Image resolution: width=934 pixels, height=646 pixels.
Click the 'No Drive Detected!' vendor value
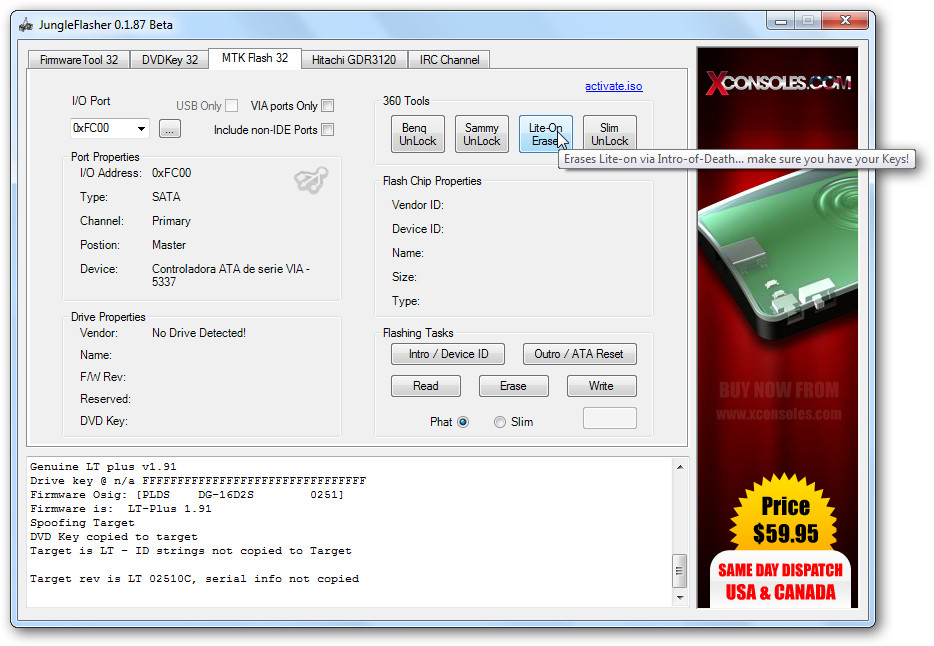click(199, 333)
